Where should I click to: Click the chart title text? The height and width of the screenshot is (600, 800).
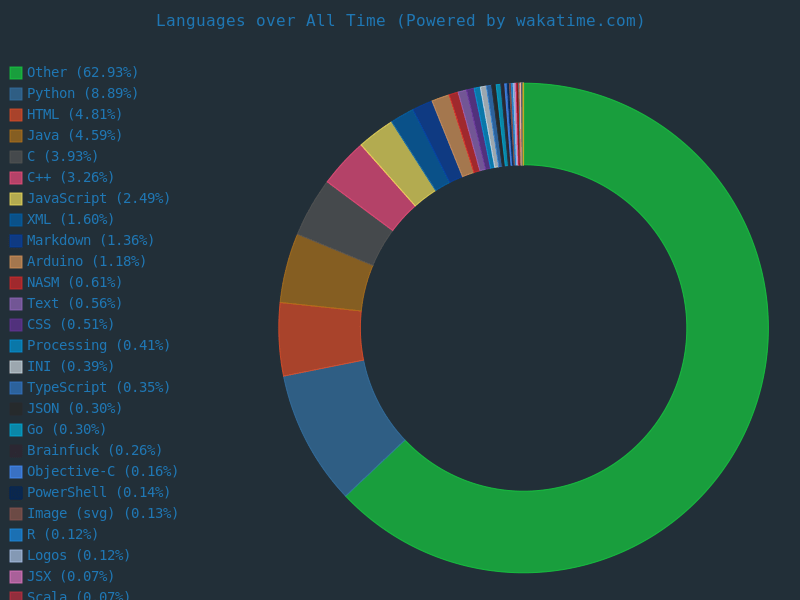pyautogui.click(x=400, y=21)
